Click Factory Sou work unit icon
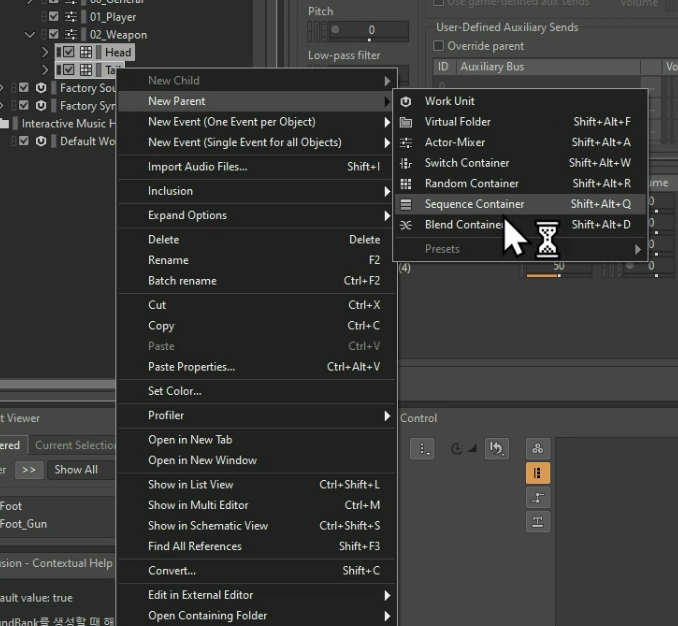Image resolution: width=678 pixels, height=626 pixels. [41, 88]
